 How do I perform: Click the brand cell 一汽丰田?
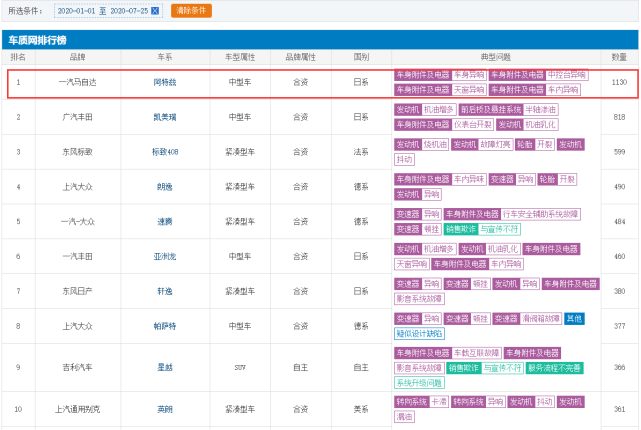78,256
